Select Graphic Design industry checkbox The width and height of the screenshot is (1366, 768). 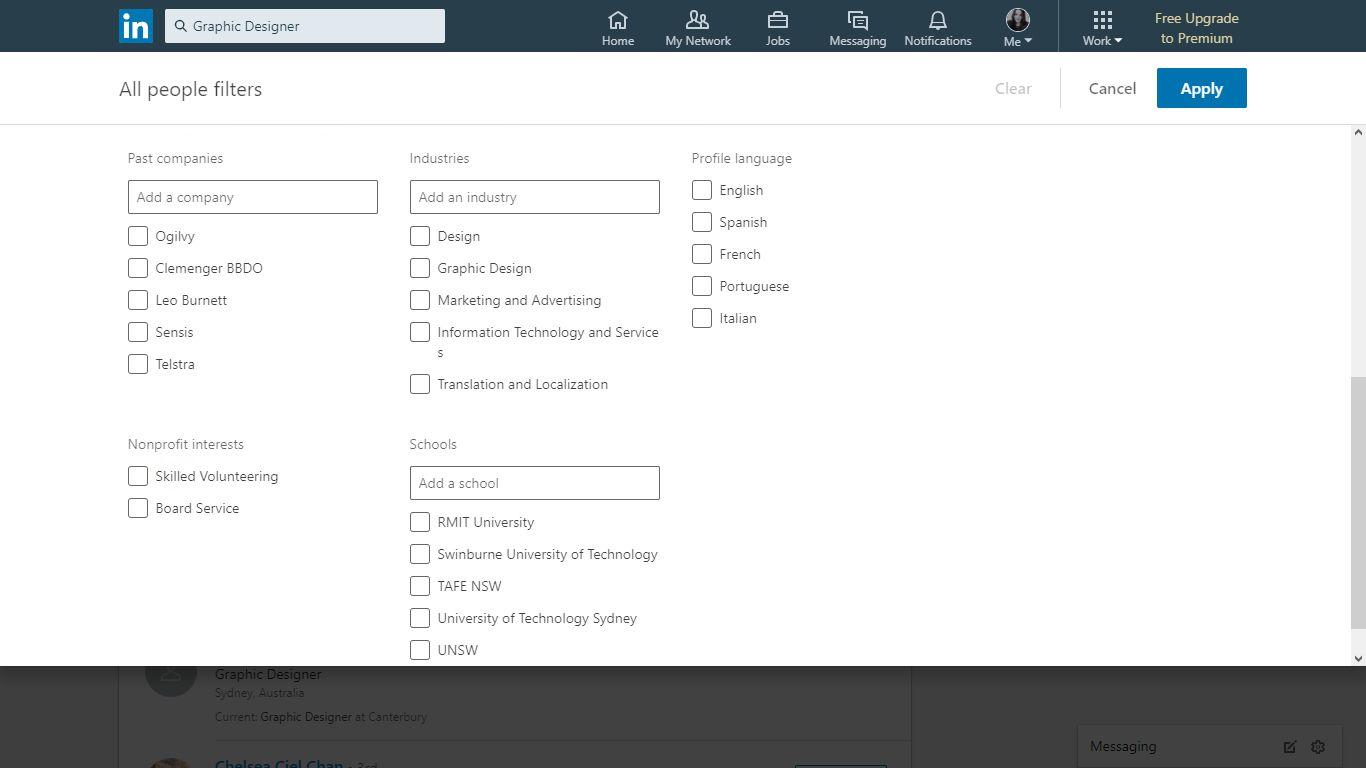420,268
